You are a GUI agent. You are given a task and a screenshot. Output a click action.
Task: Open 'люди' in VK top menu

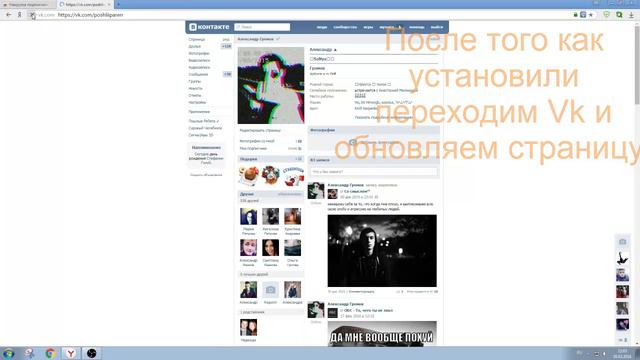tap(322, 27)
